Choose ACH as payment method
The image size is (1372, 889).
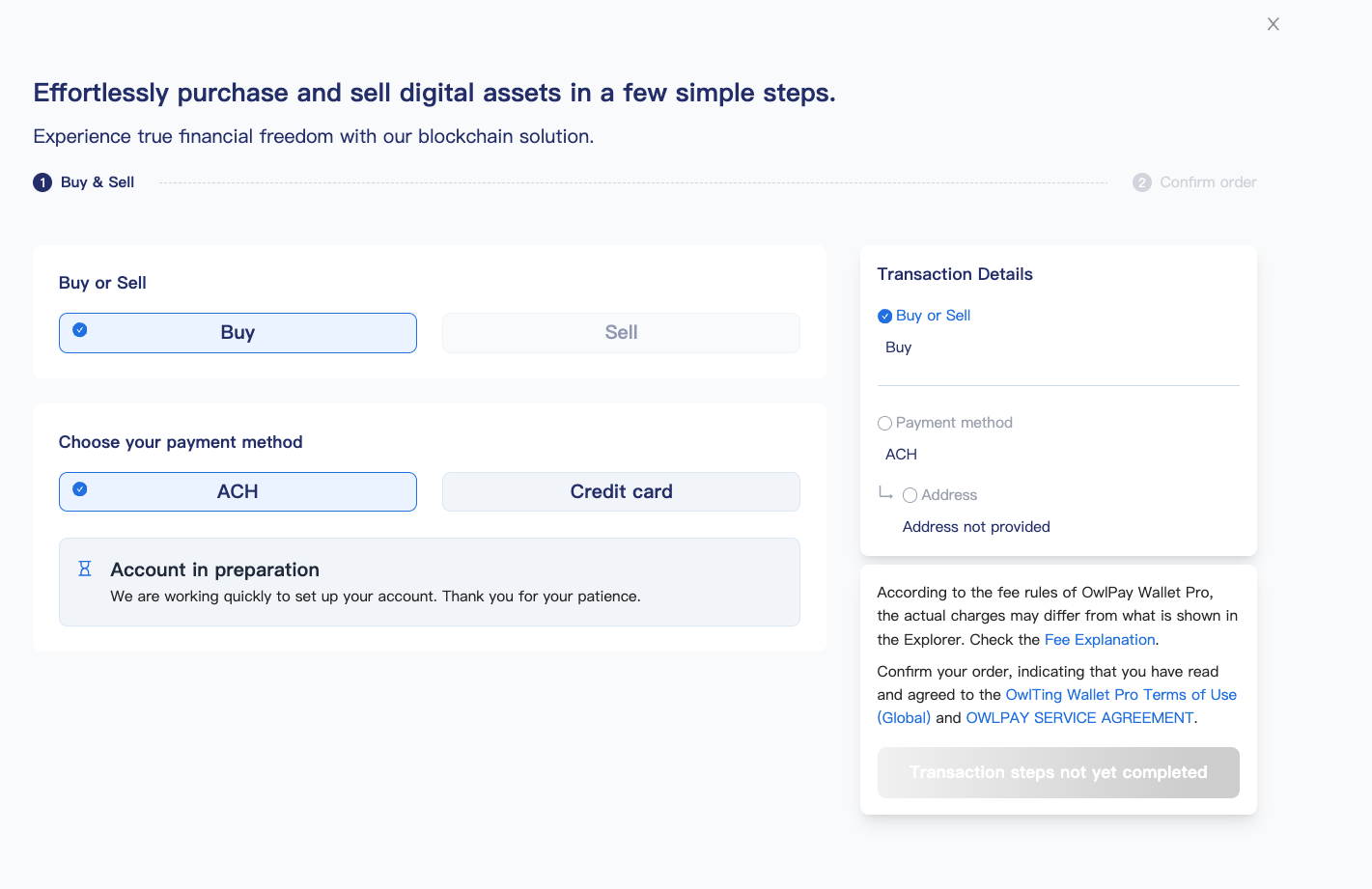point(238,492)
